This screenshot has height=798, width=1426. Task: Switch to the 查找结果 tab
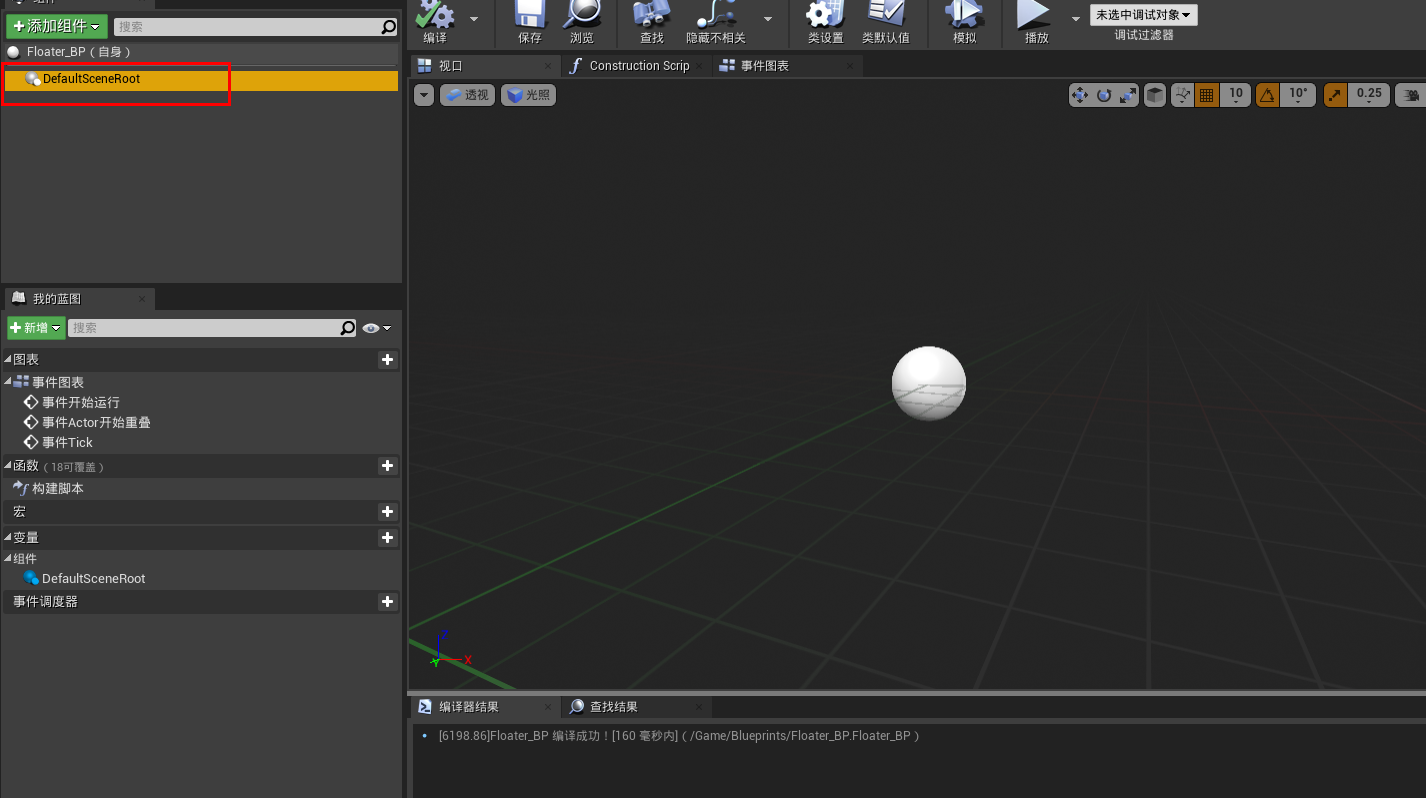tap(613, 706)
